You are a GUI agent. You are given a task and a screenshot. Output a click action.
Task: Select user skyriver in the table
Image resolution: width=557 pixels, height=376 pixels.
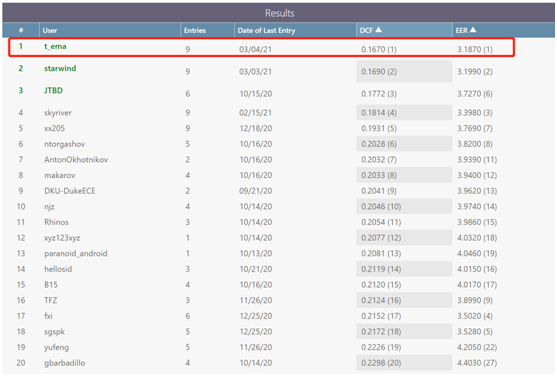point(58,113)
